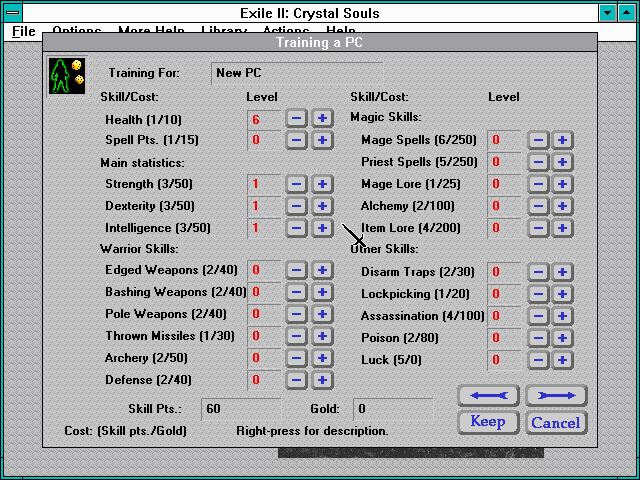Image resolution: width=640 pixels, height=480 pixels.
Task: Increase Defense skill level
Action: (322, 380)
